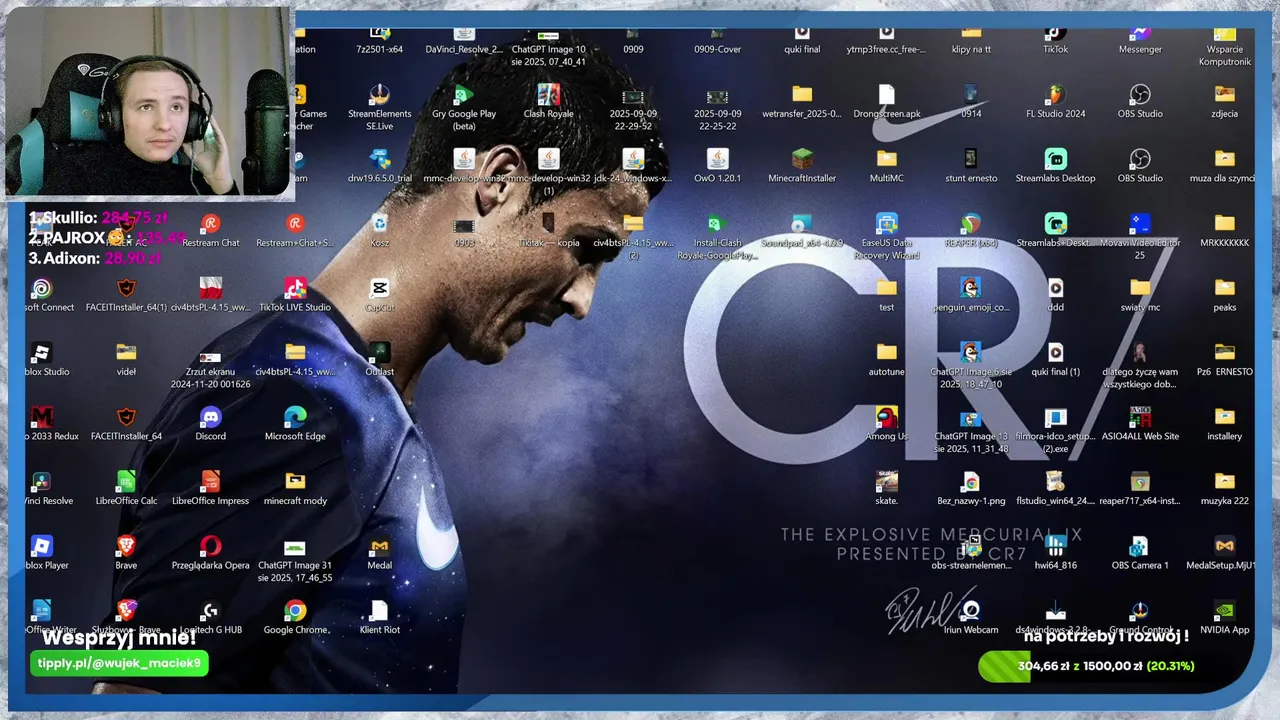This screenshot has height=720, width=1280.
Task: Select the Drongscreen.apk file
Action: 886,101
